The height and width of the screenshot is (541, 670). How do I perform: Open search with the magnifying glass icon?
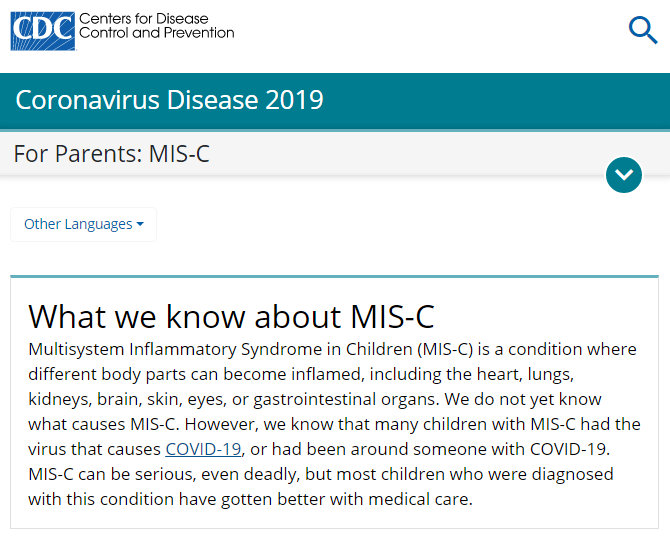tap(642, 31)
